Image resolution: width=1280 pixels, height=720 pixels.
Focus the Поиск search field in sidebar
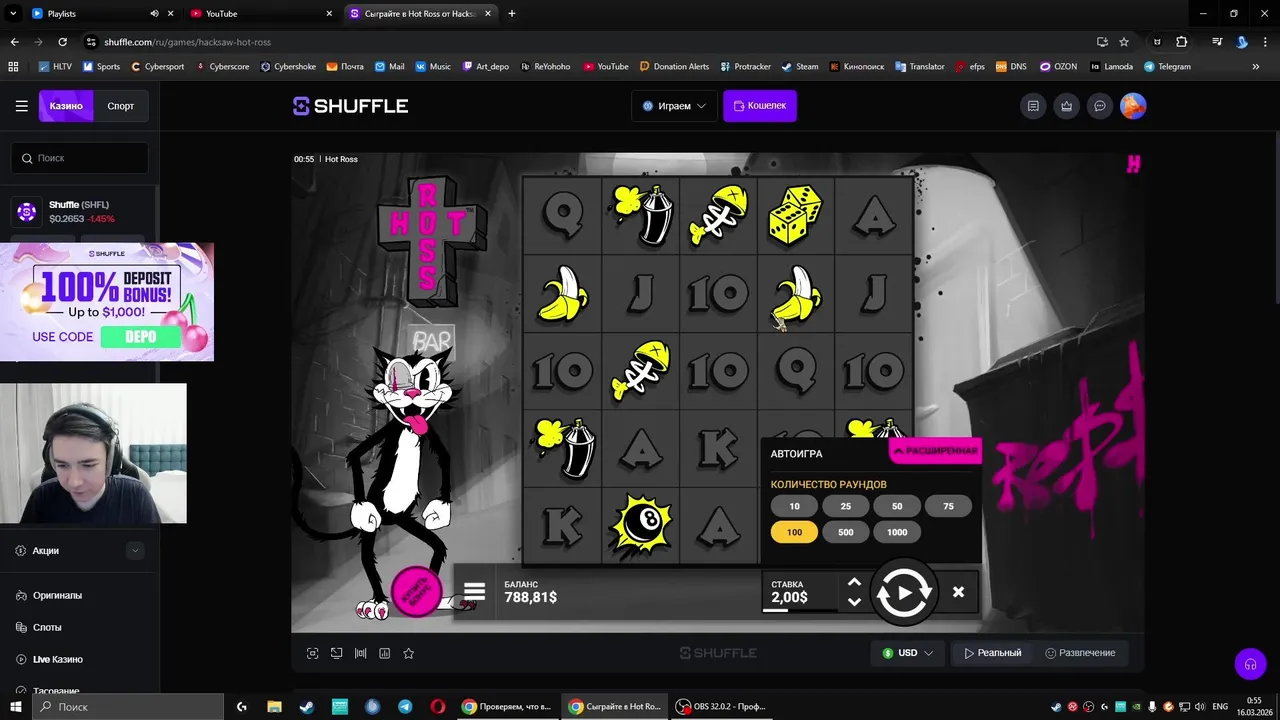80,158
